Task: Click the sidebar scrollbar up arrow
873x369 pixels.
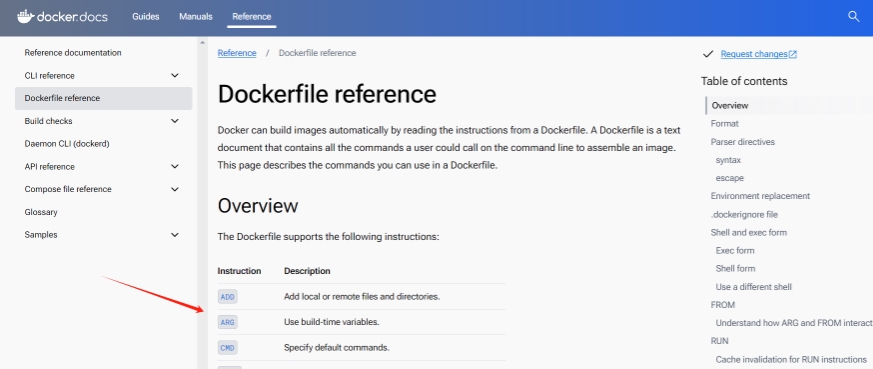Action: (x=202, y=43)
